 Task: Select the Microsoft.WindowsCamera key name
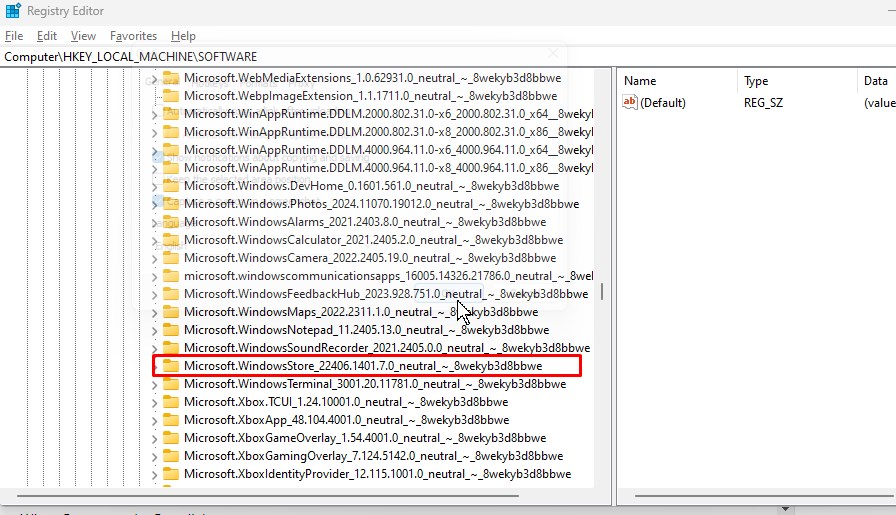click(370, 258)
